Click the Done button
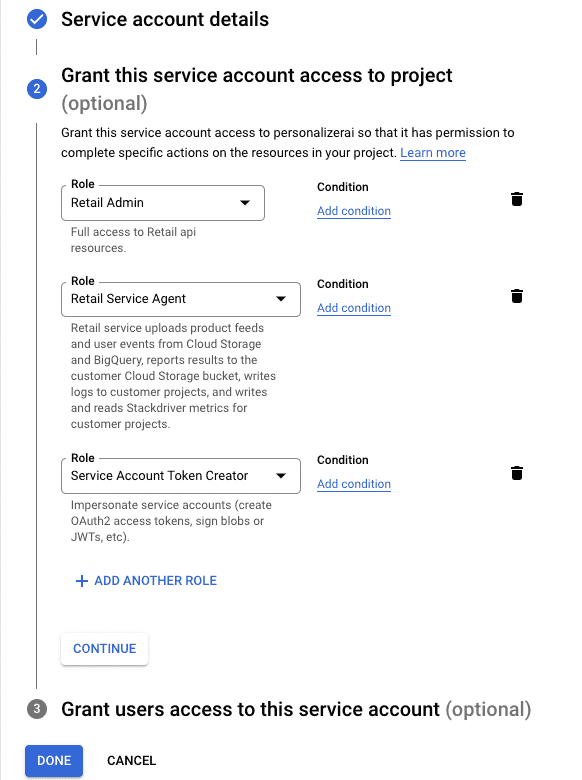 [54, 761]
